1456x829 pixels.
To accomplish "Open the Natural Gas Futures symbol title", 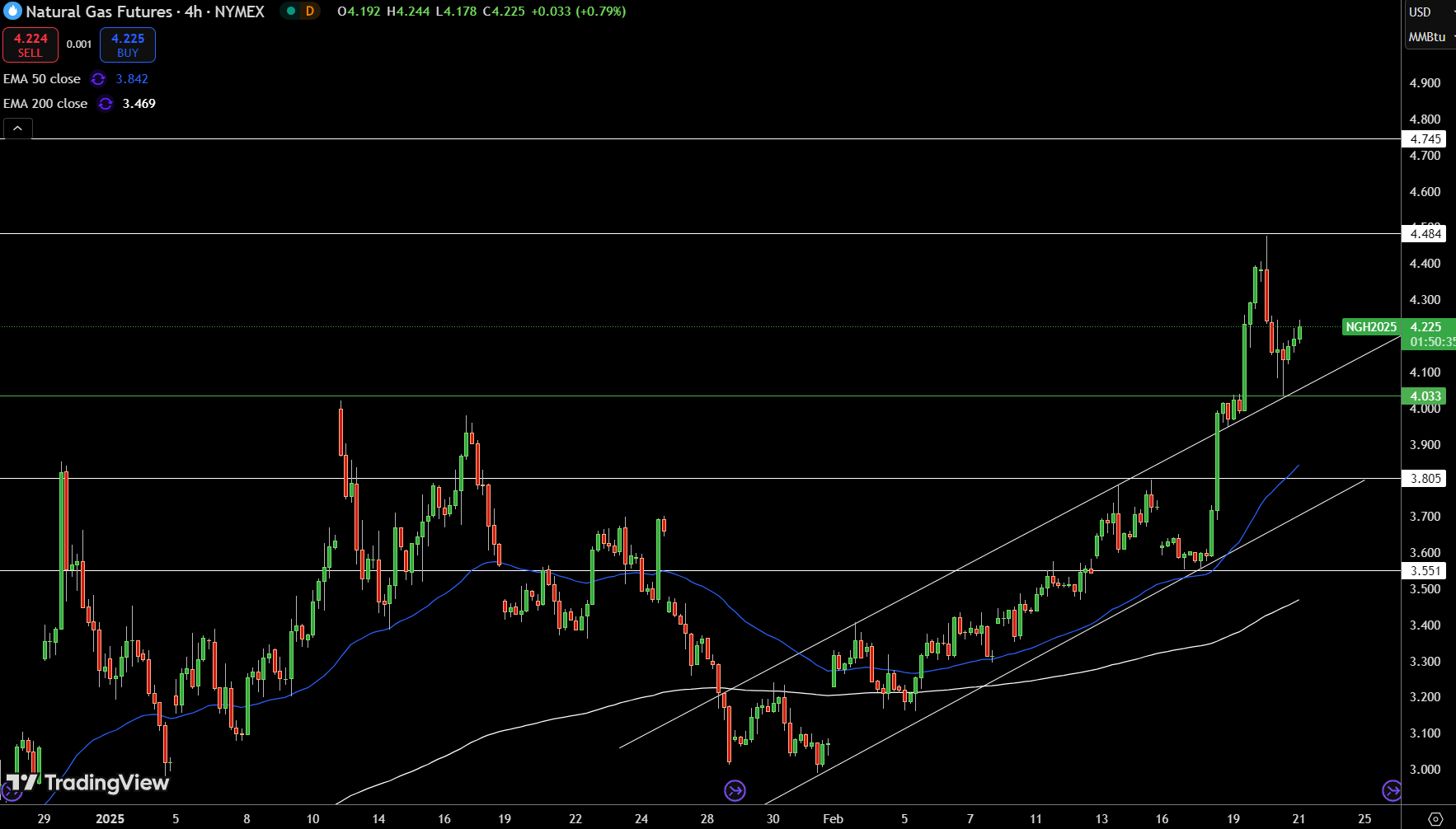I will pos(145,12).
